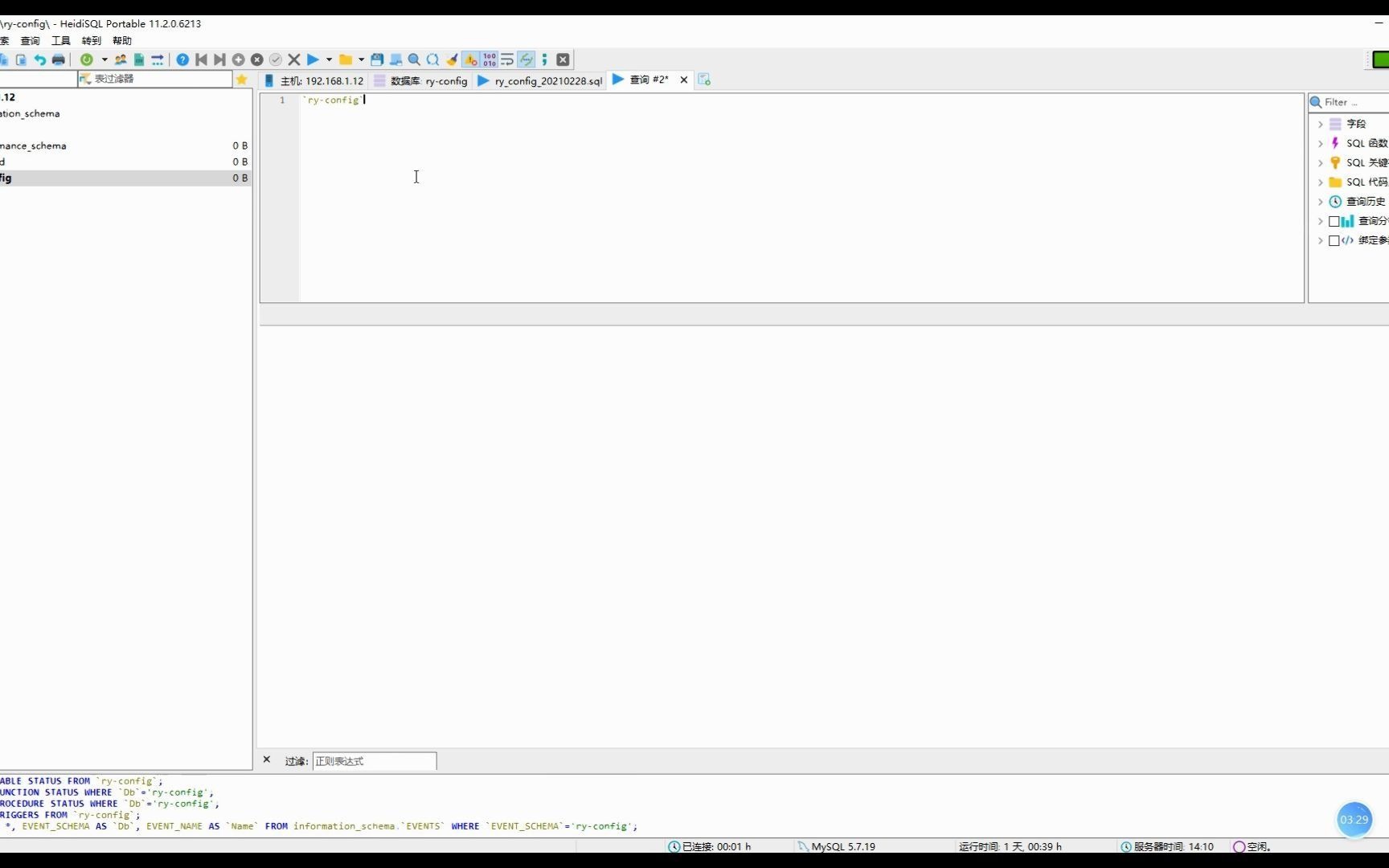Click the insert row plus icon
This screenshot has height=868, width=1389.
(239, 59)
